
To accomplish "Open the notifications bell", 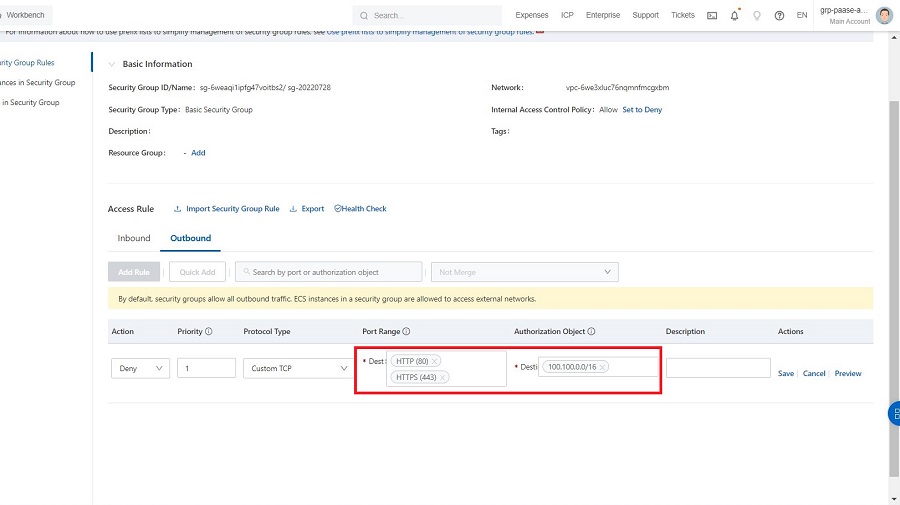I will click(735, 15).
